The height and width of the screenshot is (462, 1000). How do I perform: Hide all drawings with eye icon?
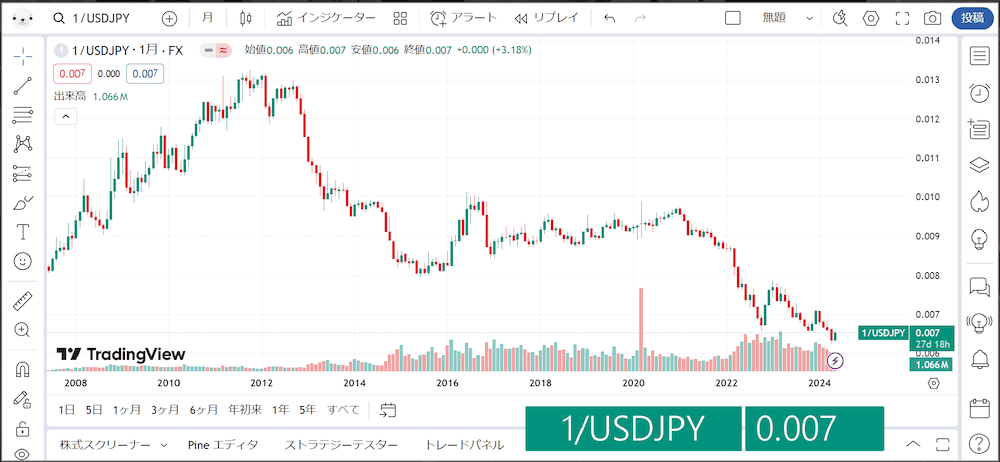click(23, 454)
